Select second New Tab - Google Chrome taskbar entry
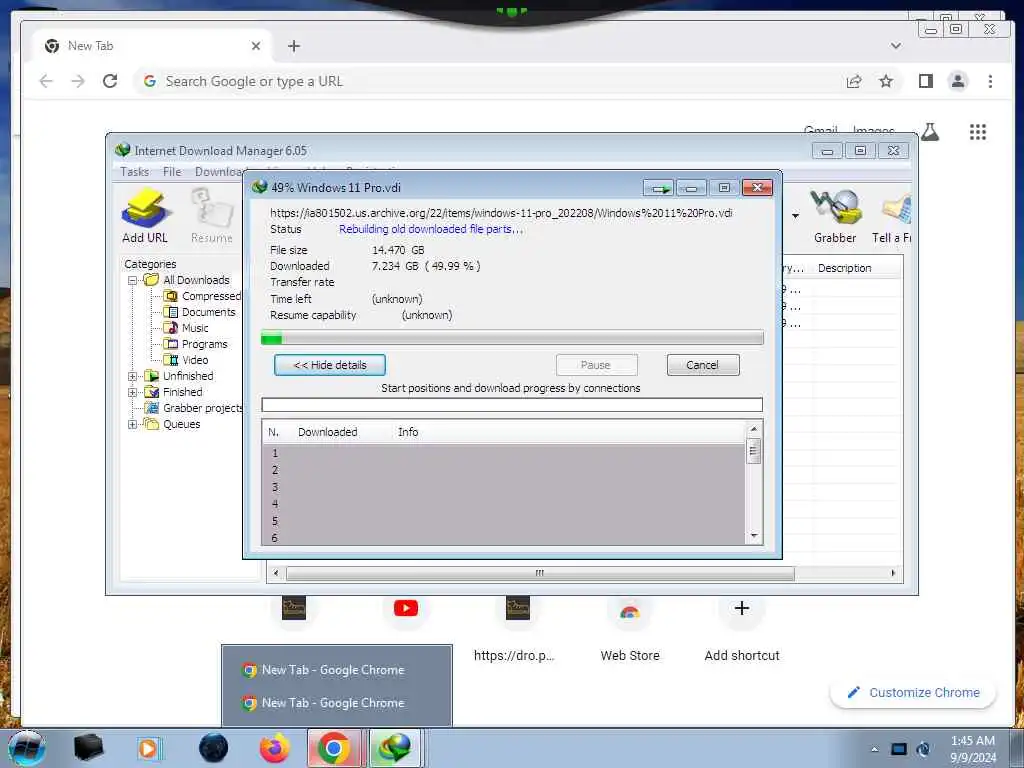Viewport: 1024px width, 768px height. click(x=336, y=703)
